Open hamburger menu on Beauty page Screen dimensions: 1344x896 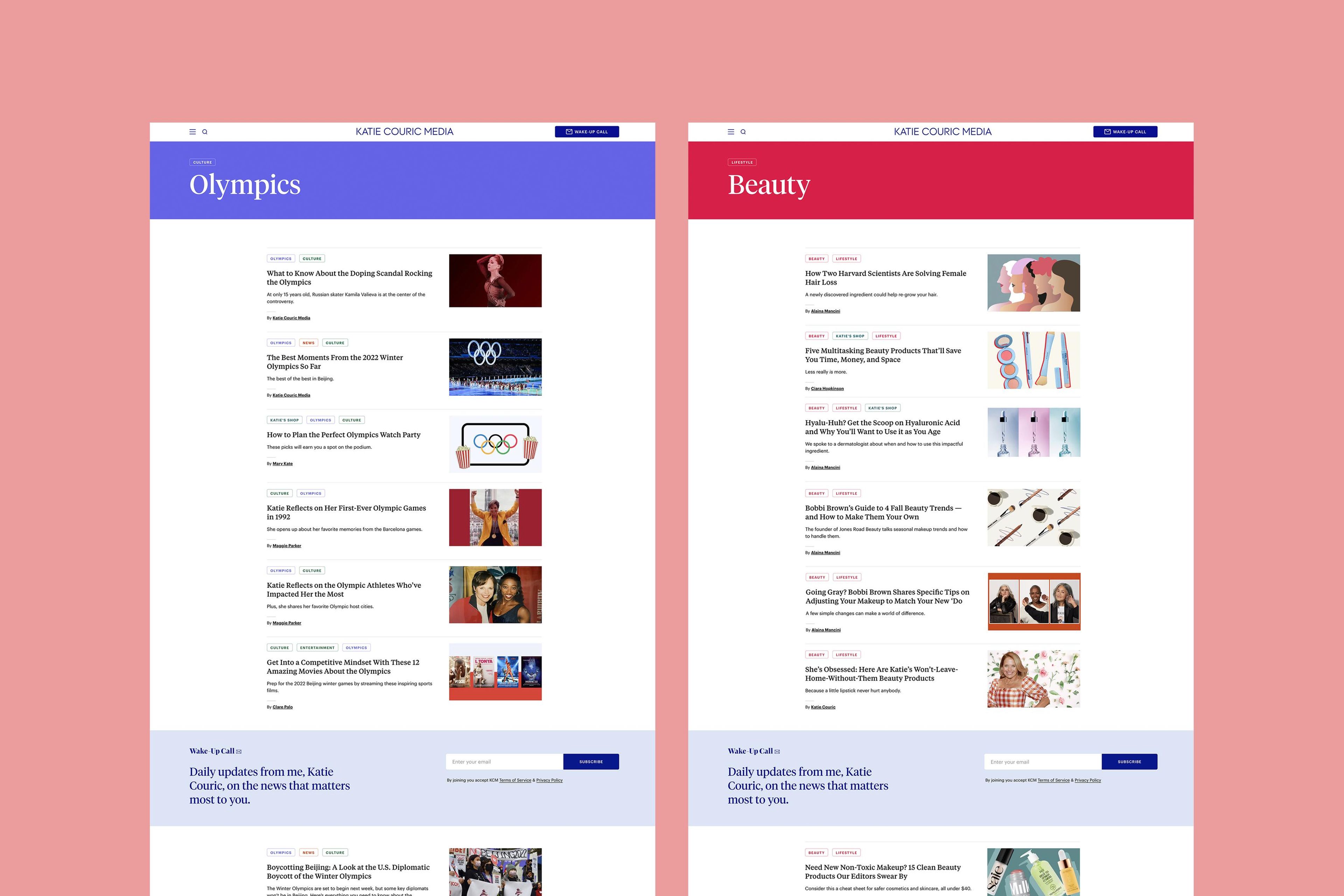click(731, 132)
